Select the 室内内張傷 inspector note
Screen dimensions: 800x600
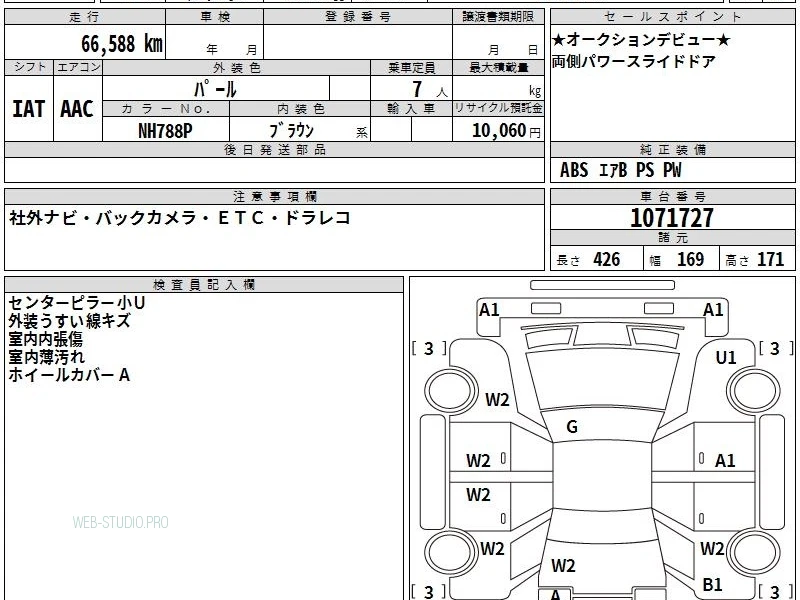[x=45, y=339]
